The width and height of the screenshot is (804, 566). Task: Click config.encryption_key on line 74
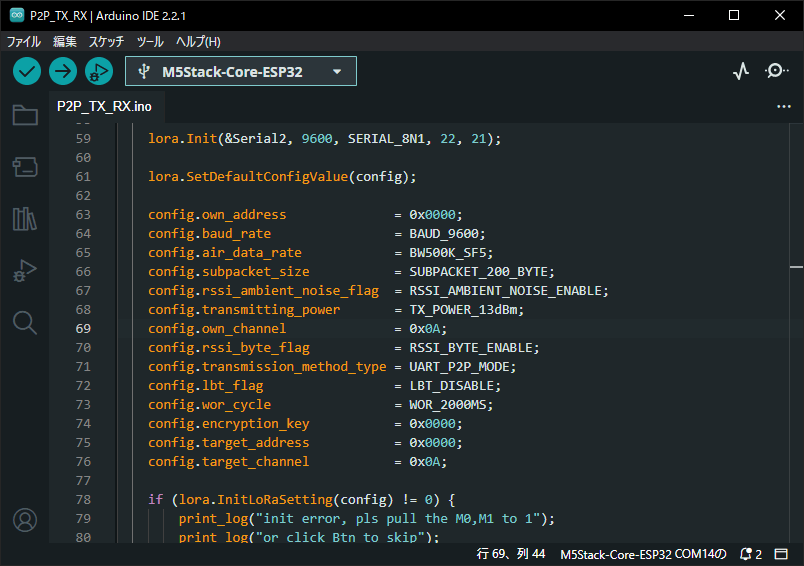pyautogui.click(x=229, y=423)
